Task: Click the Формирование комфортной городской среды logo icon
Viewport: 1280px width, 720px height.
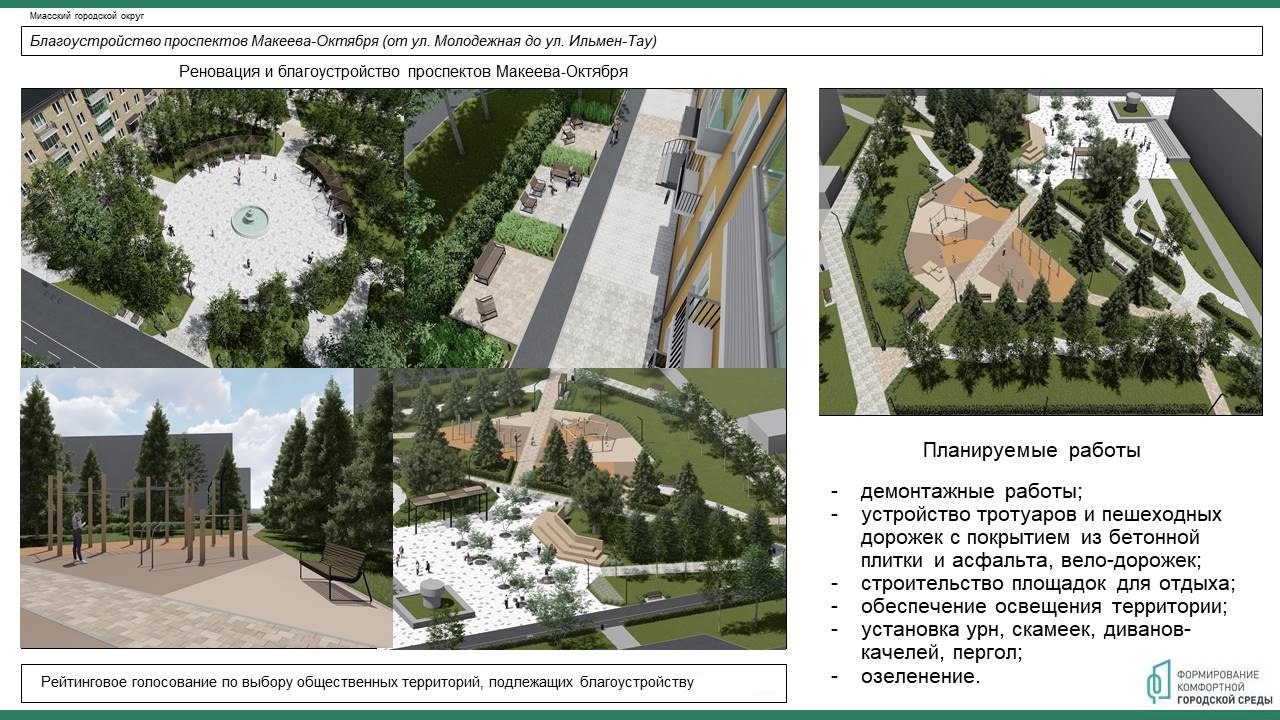Action: click(x=1160, y=682)
